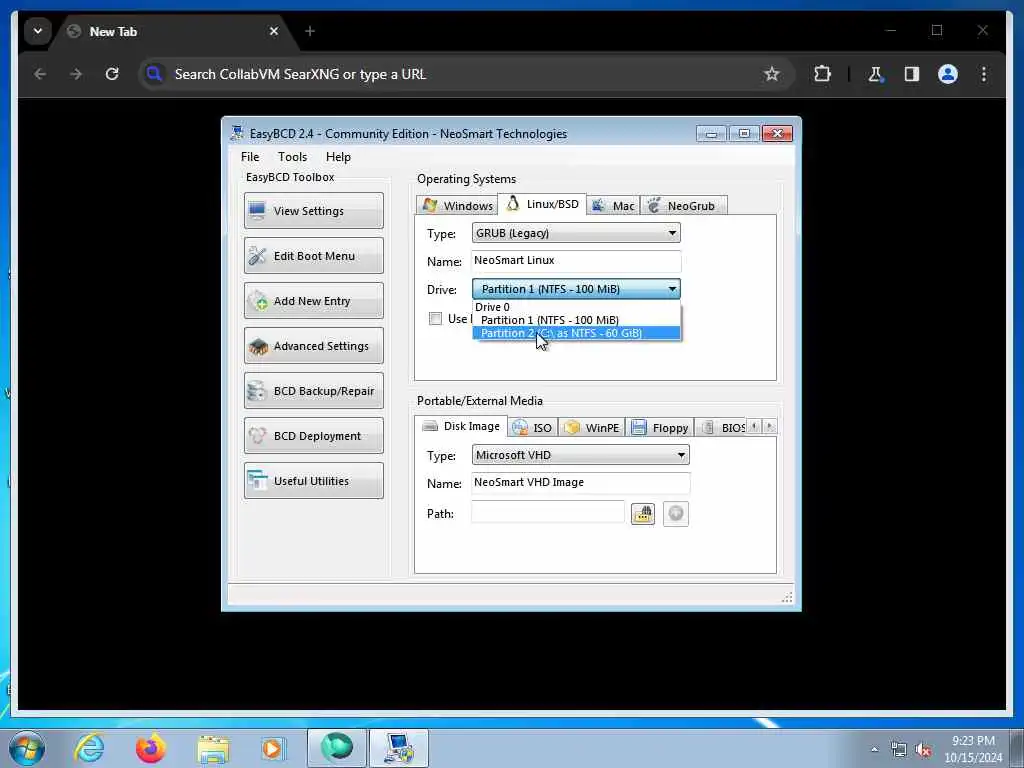
Task: Open Chrome Labs flask icon
Action: tap(875, 74)
